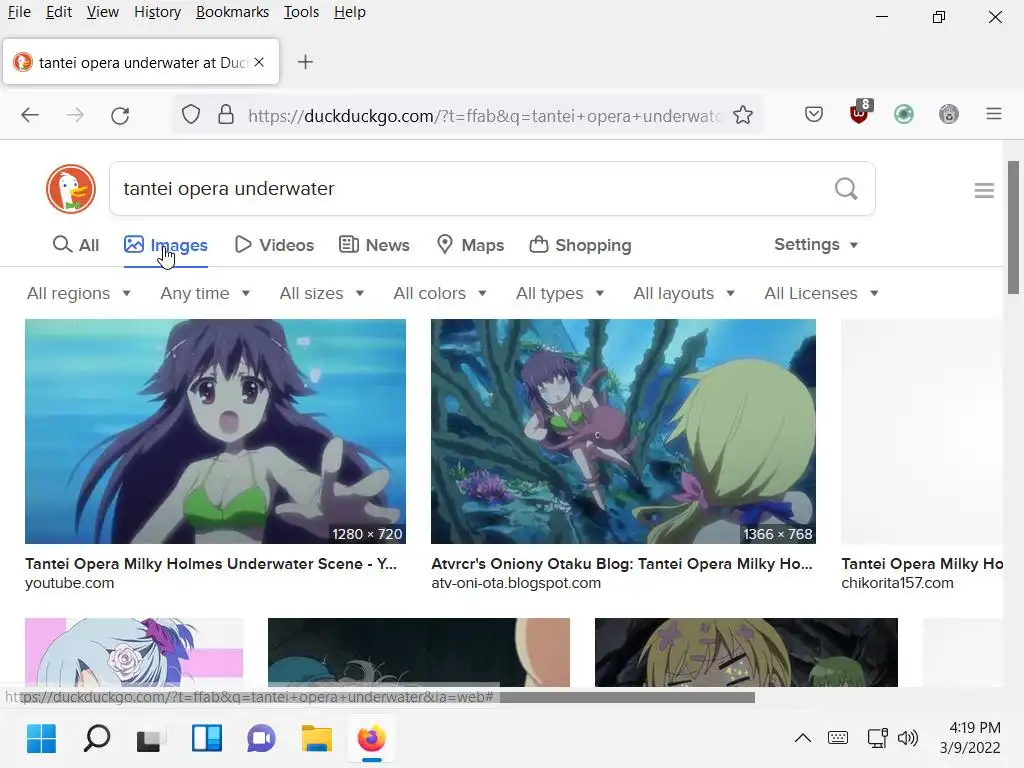Image resolution: width=1024 pixels, height=768 pixels.
Task: Switch to the Shopping tab
Action: (x=580, y=245)
